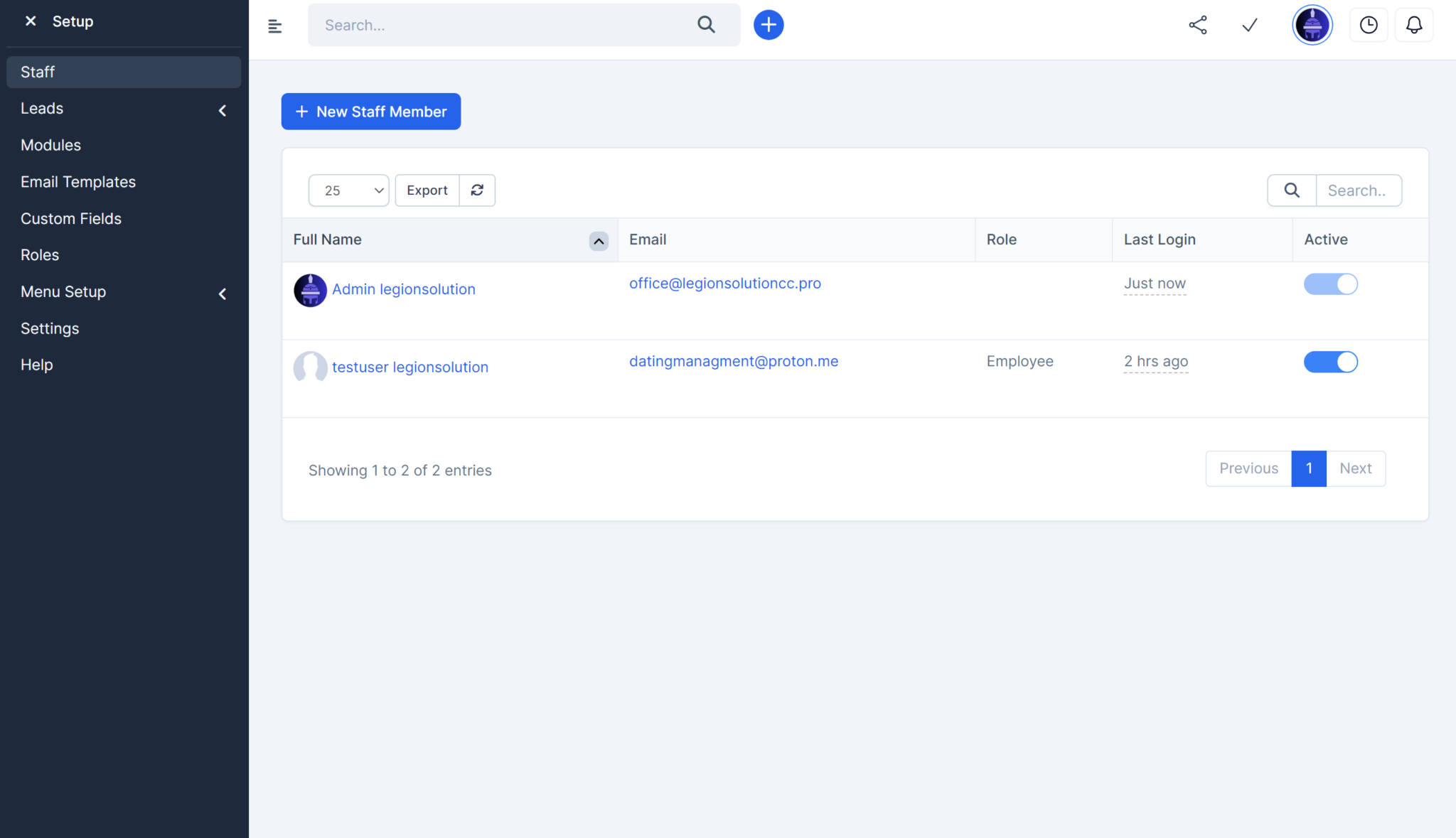Open the timesheet clock icon
The image size is (1456, 838).
(x=1368, y=25)
